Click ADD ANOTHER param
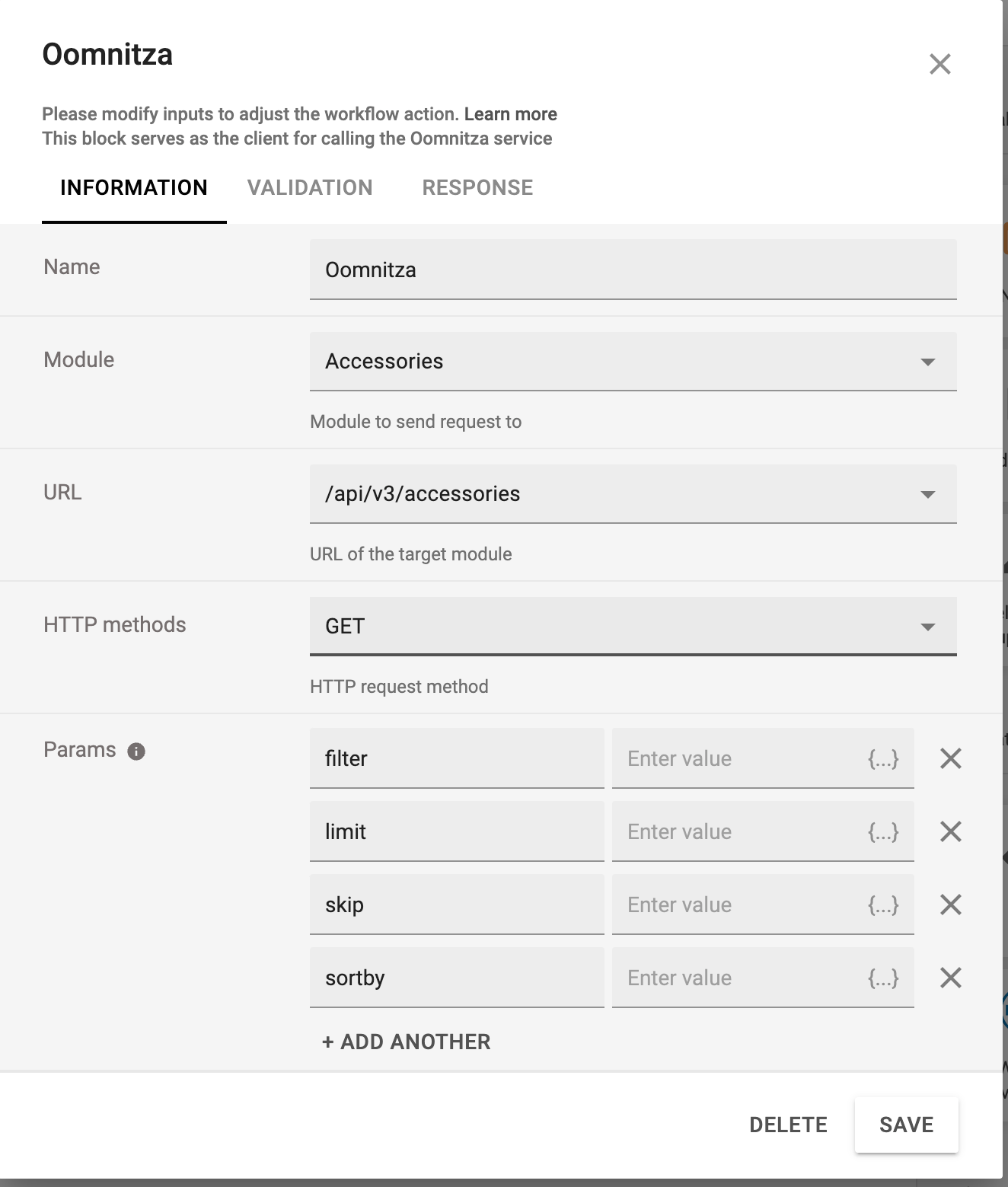The image size is (1008, 1187). coord(407,1042)
